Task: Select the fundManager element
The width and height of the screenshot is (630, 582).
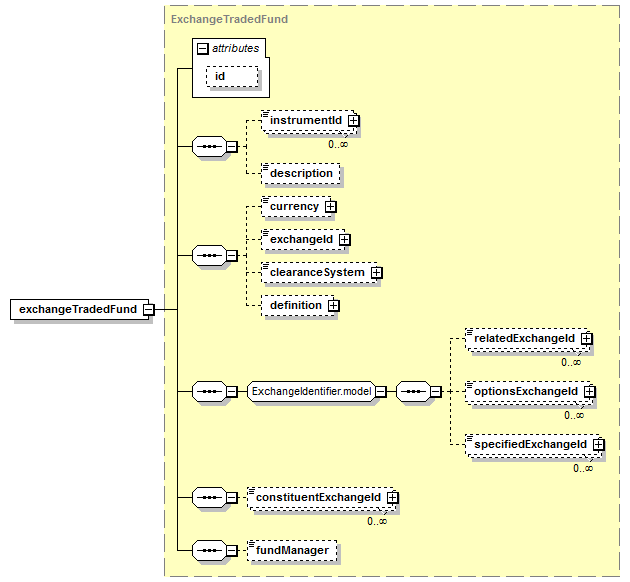Action: (x=292, y=549)
